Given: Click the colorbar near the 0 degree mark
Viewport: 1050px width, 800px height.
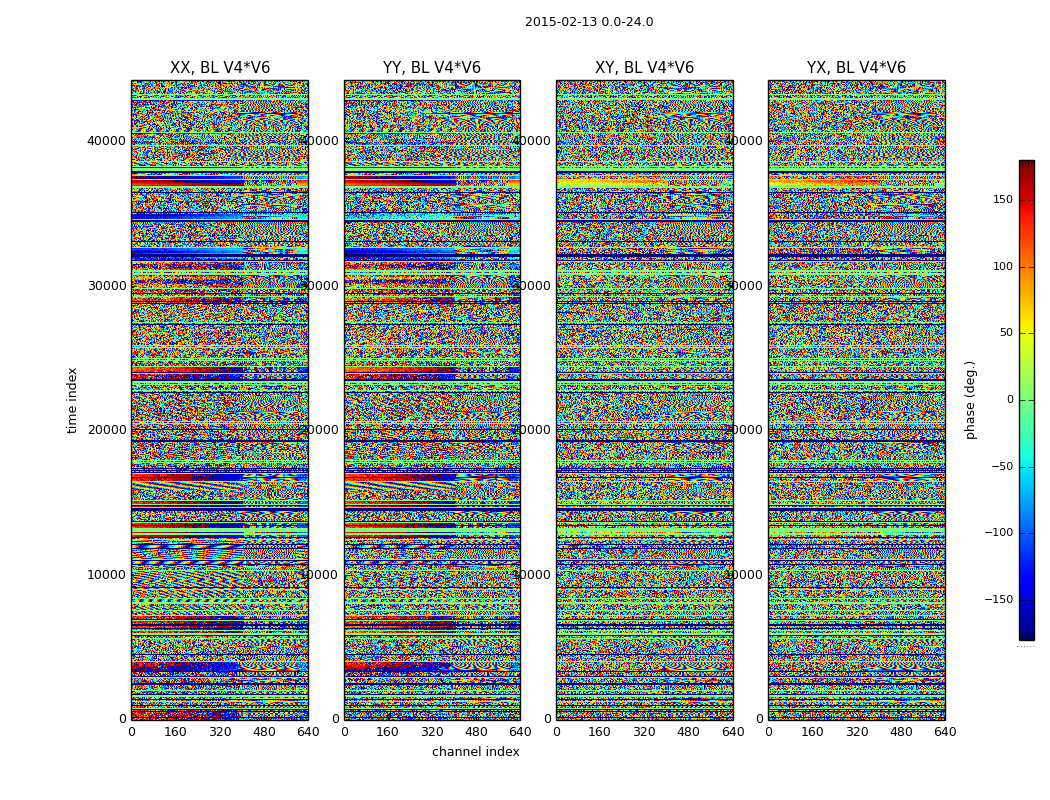Looking at the screenshot, I should pyautogui.click(x=1027, y=400).
